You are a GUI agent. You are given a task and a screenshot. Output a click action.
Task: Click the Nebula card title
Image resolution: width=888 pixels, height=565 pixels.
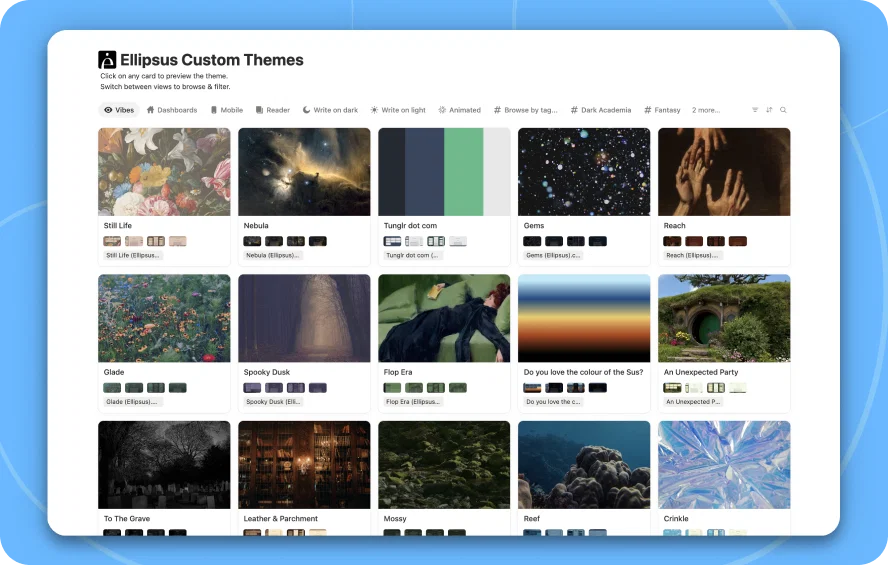pyautogui.click(x=256, y=225)
